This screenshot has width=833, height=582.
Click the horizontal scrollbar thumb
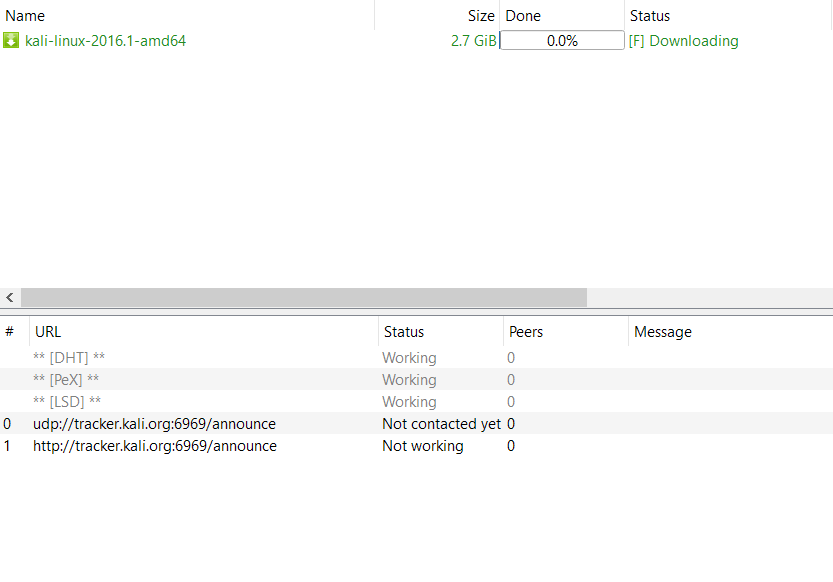[304, 297]
